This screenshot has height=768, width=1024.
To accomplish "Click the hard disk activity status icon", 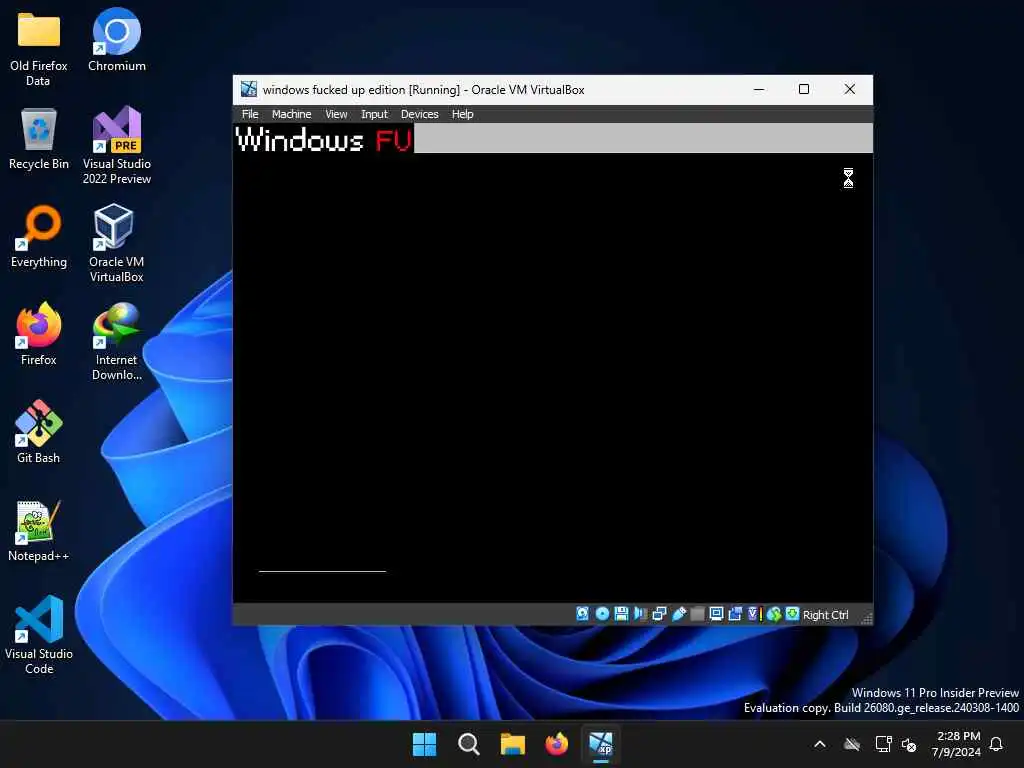I will (x=583, y=614).
